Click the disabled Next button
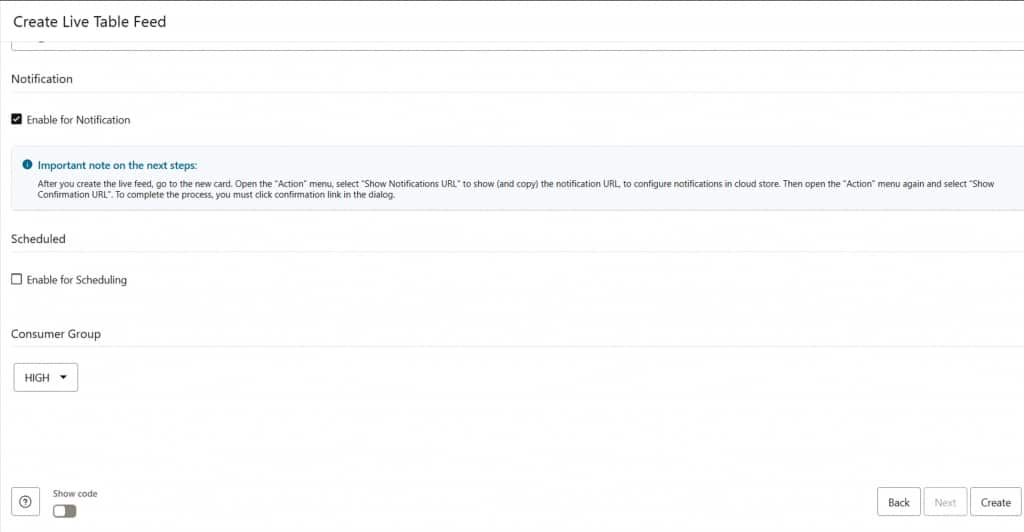 pos(945,502)
